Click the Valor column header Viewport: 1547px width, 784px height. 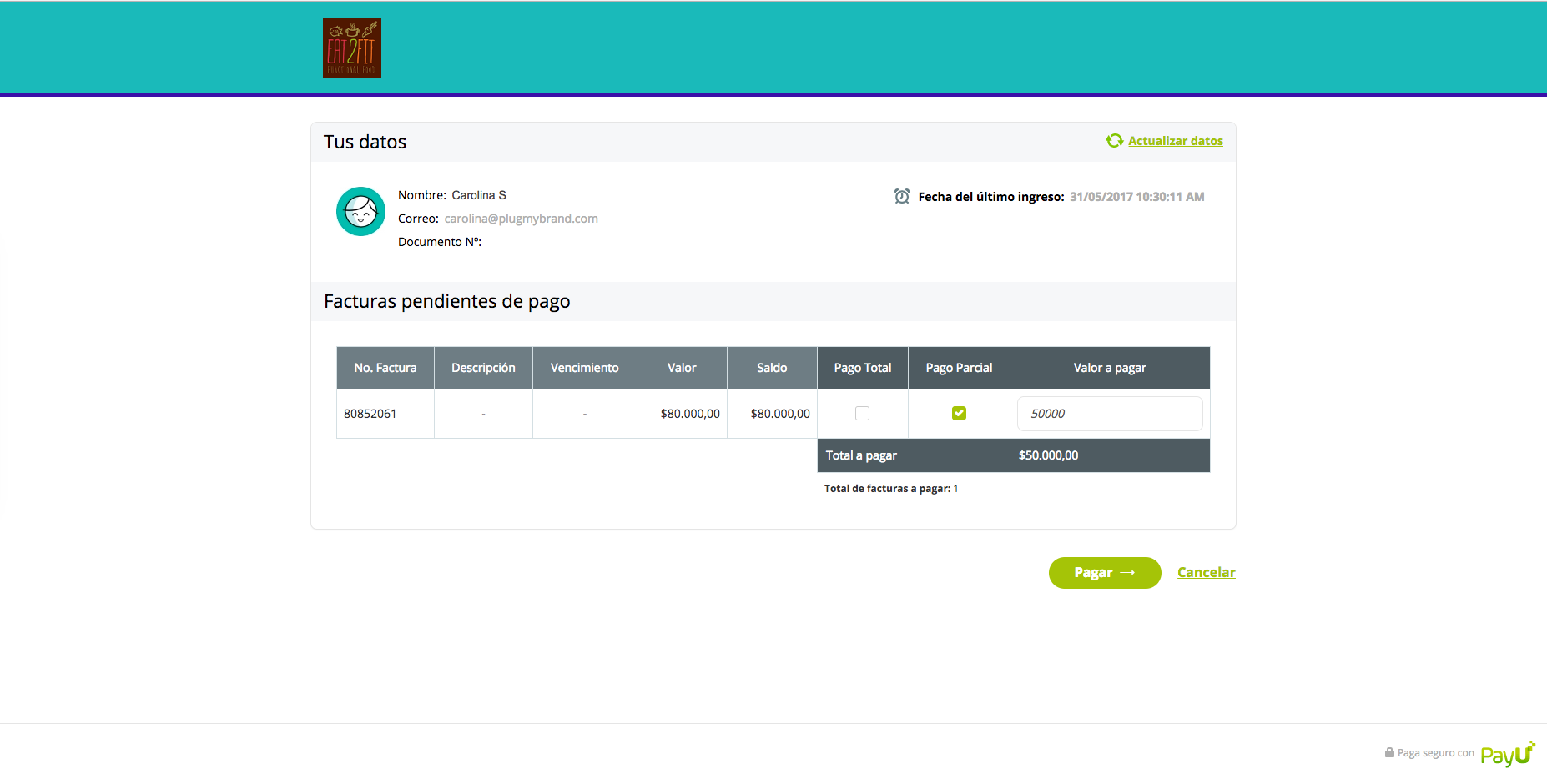[681, 368]
